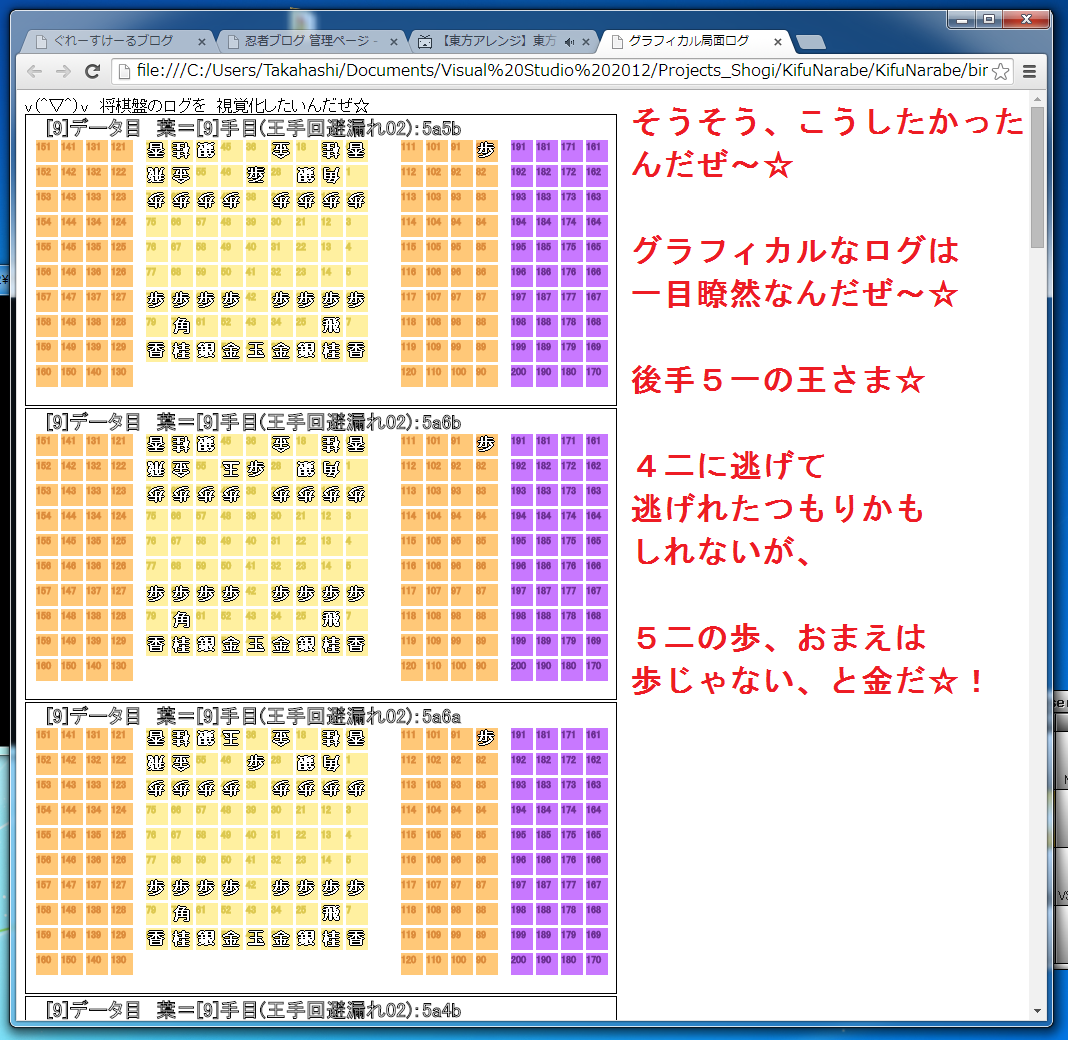Close the 忍者ブログ 管理ページ tab
This screenshot has height=1040, width=1068.
coord(394,42)
